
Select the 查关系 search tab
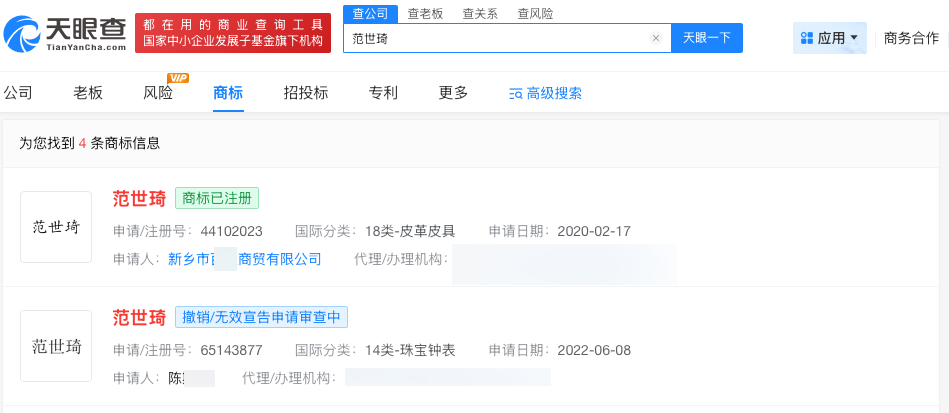(x=480, y=14)
